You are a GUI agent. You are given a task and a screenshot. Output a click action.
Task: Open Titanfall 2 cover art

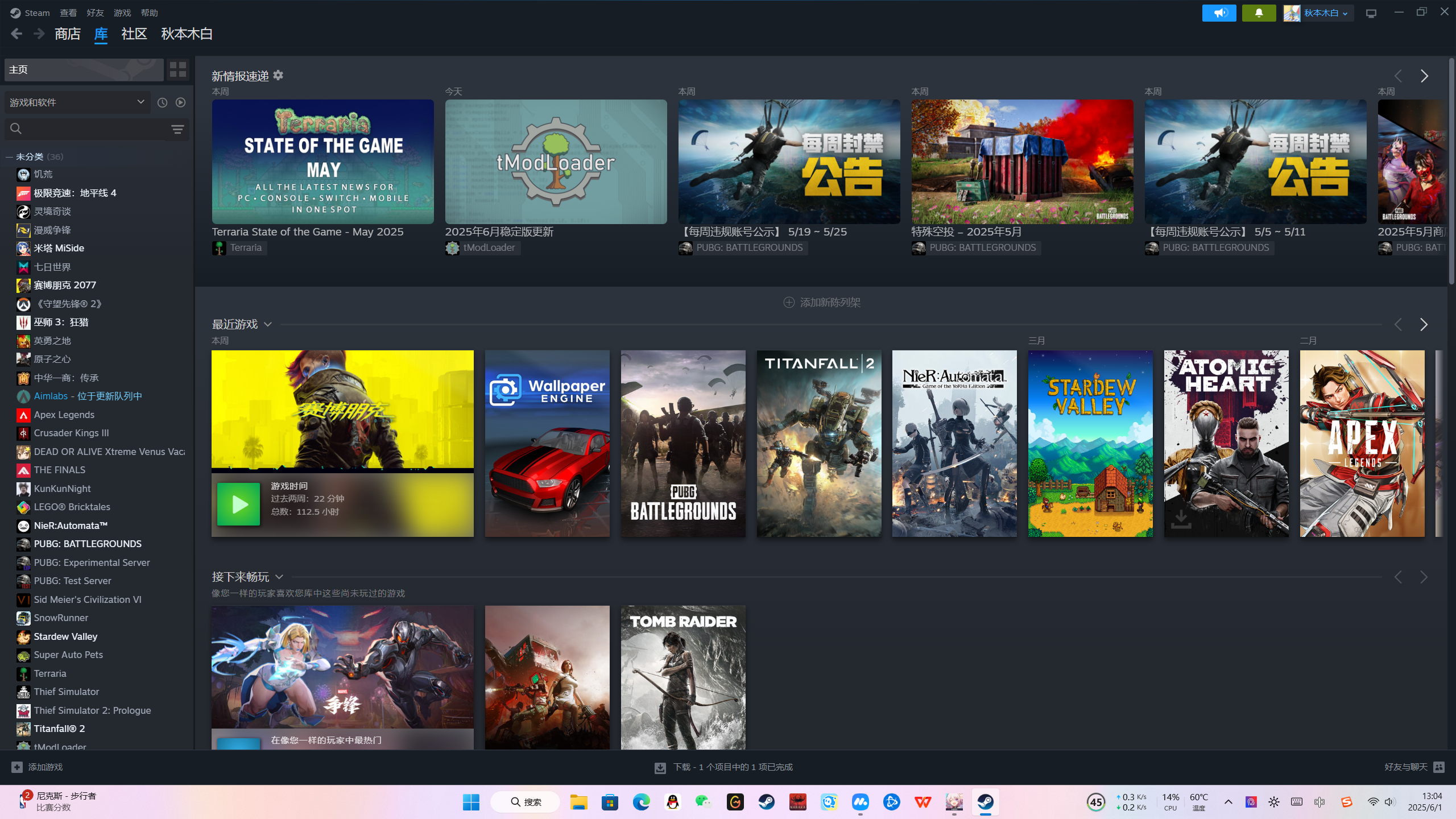819,444
